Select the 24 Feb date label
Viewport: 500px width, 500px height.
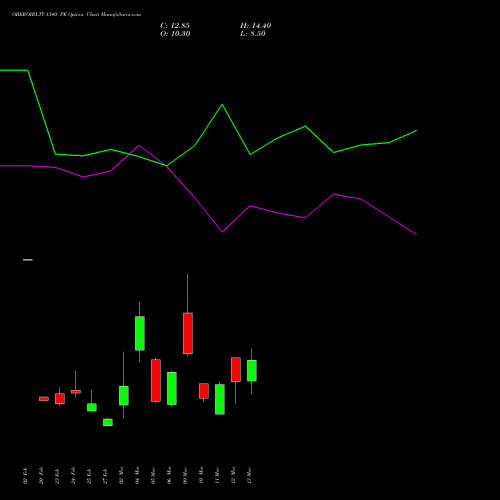click(x=73, y=476)
